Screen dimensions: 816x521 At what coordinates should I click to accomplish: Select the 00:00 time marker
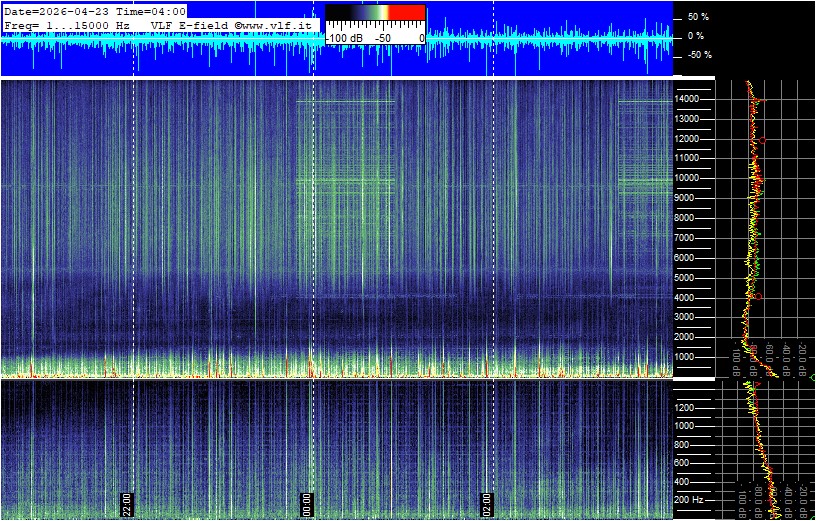[x=307, y=502]
